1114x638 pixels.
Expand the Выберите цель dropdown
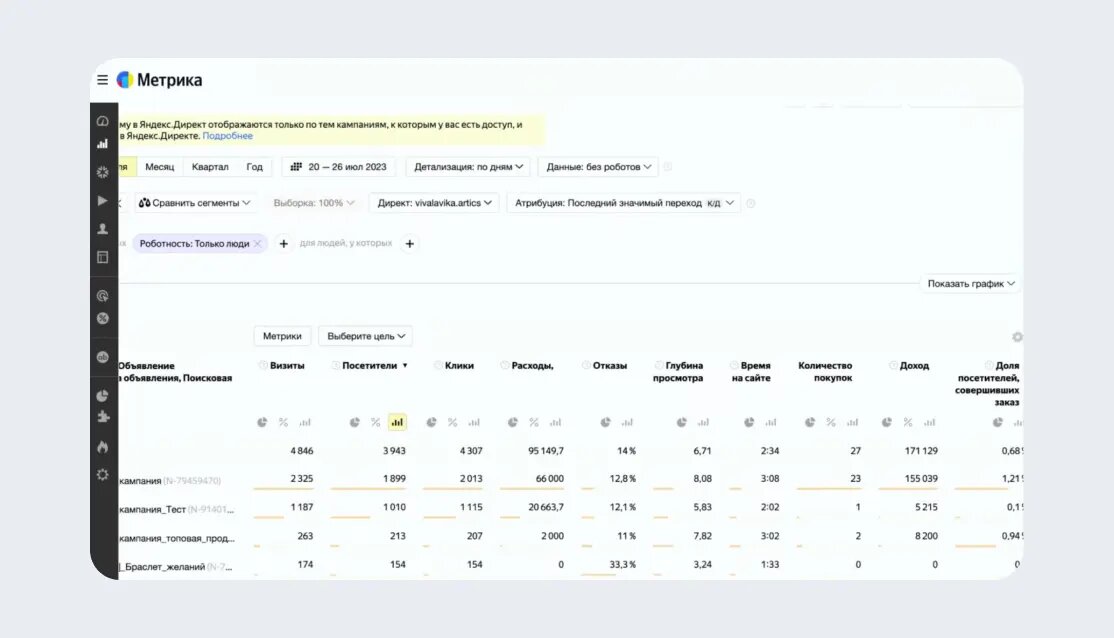click(x=365, y=336)
